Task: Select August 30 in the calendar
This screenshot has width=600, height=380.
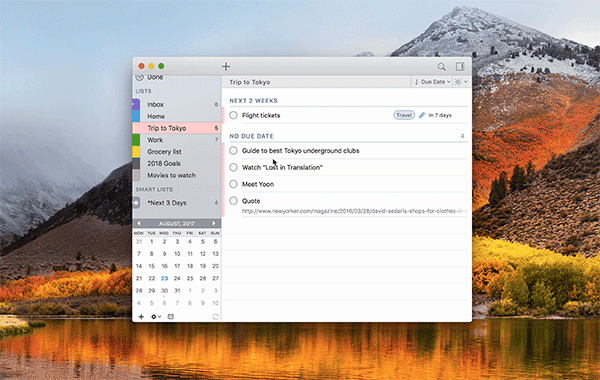Action: click(x=165, y=290)
